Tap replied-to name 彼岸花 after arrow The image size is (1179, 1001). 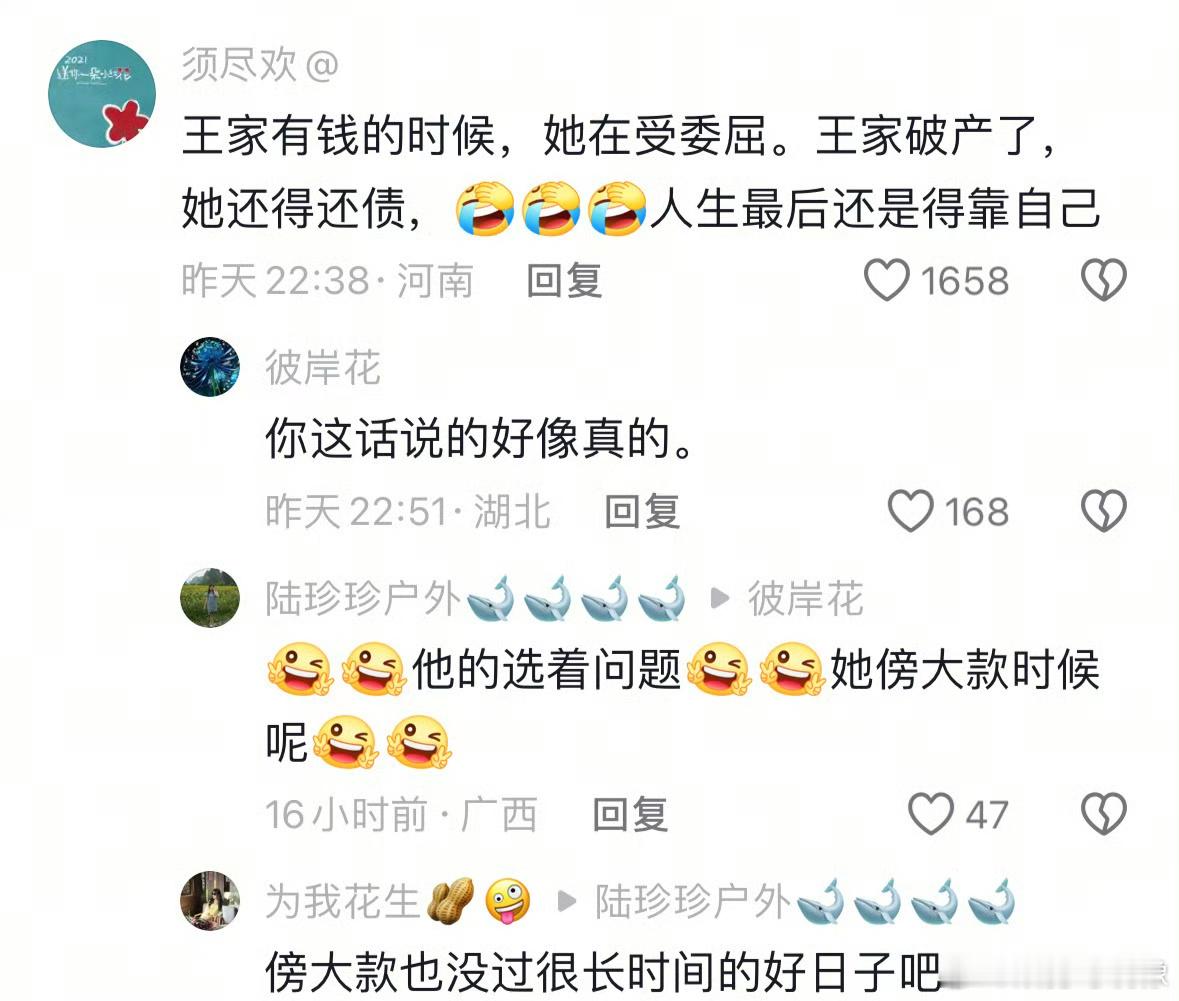[805, 599]
